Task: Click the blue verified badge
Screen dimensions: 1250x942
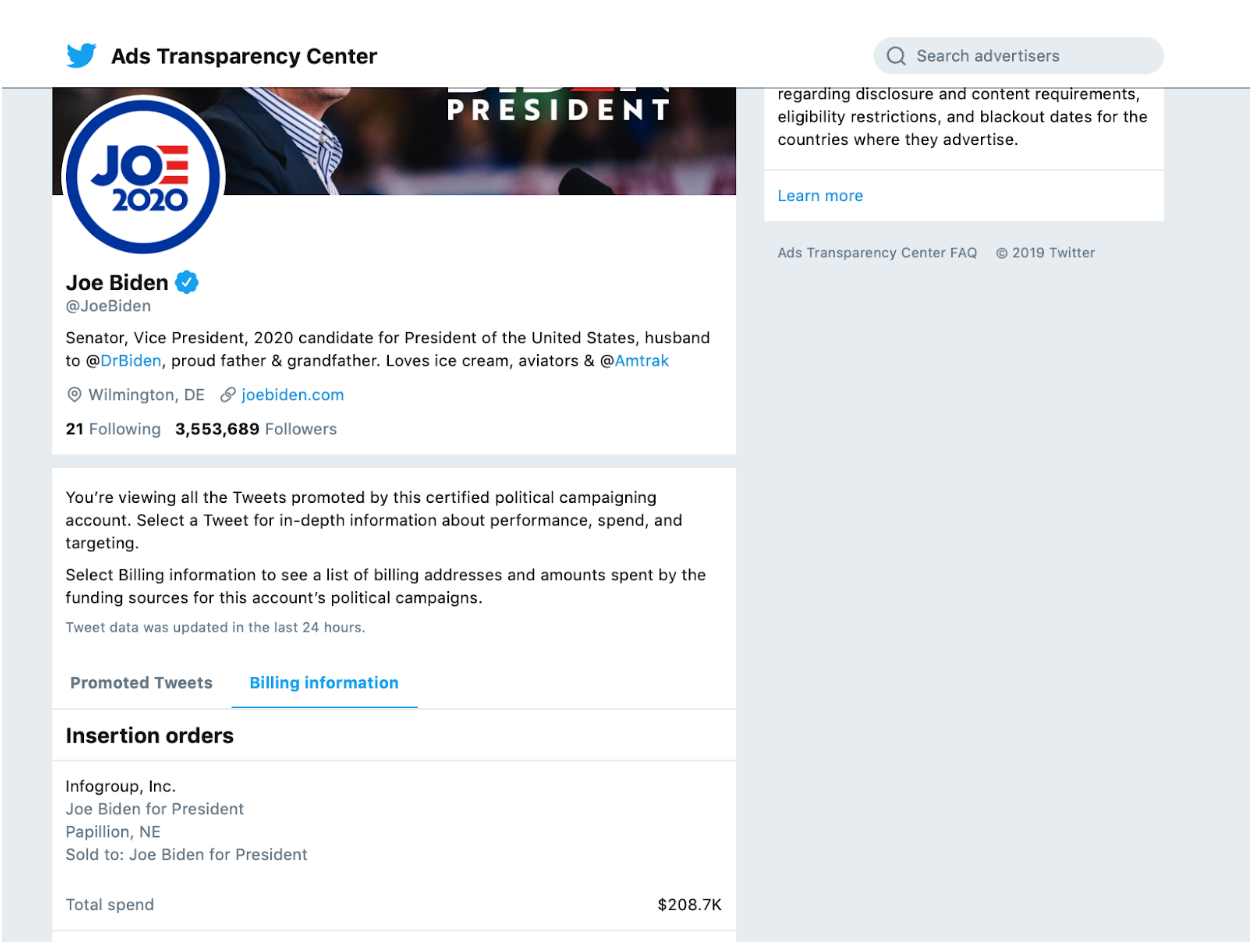Action: [187, 282]
